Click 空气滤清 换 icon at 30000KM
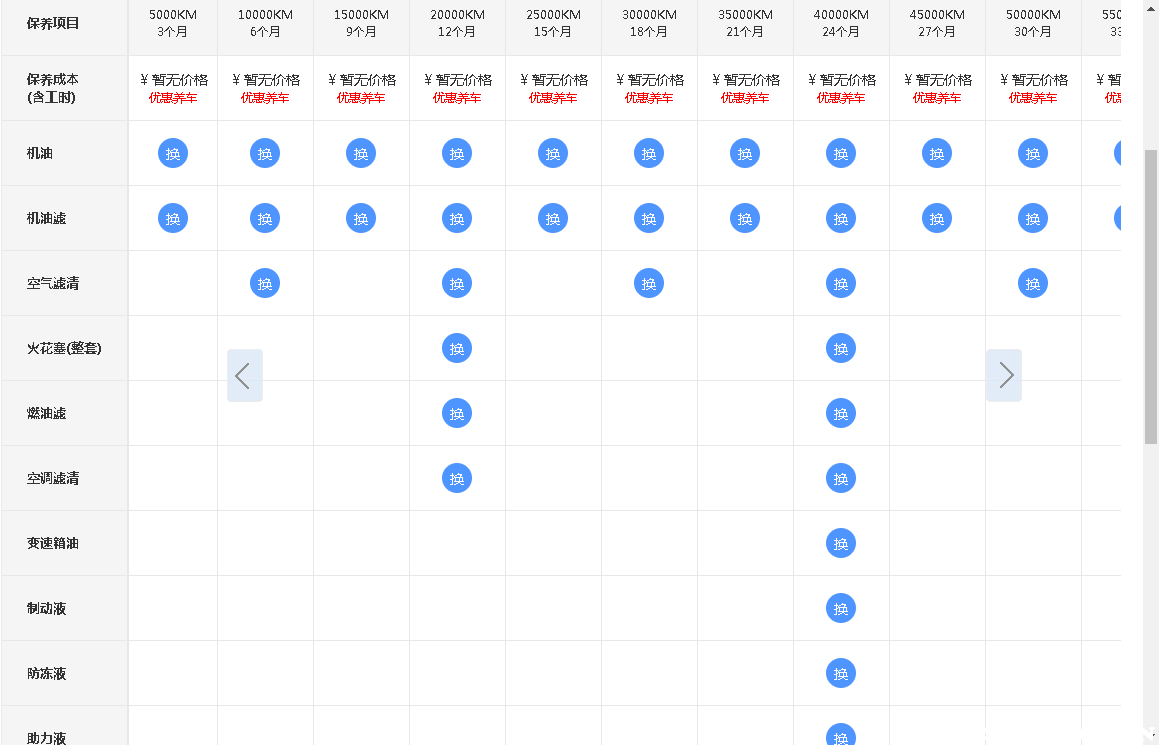Viewport: 1159px width, 745px height. point(649,283)
